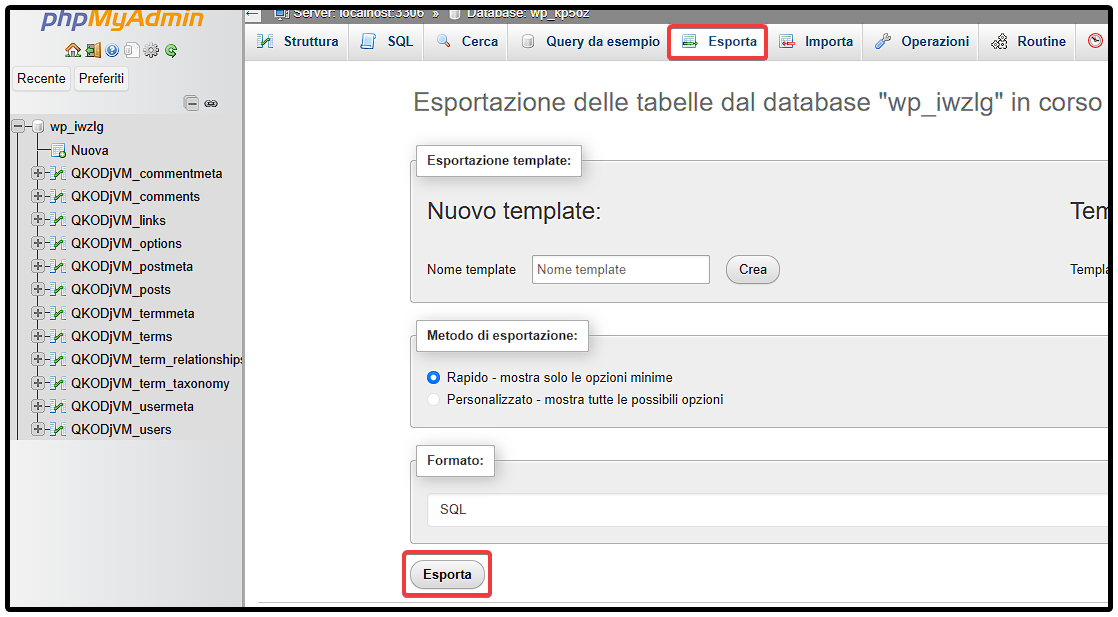Viewport: 1118px width, 617px height.
Task: Click the Esporta button at bottom
Action: tap(447, 574)
